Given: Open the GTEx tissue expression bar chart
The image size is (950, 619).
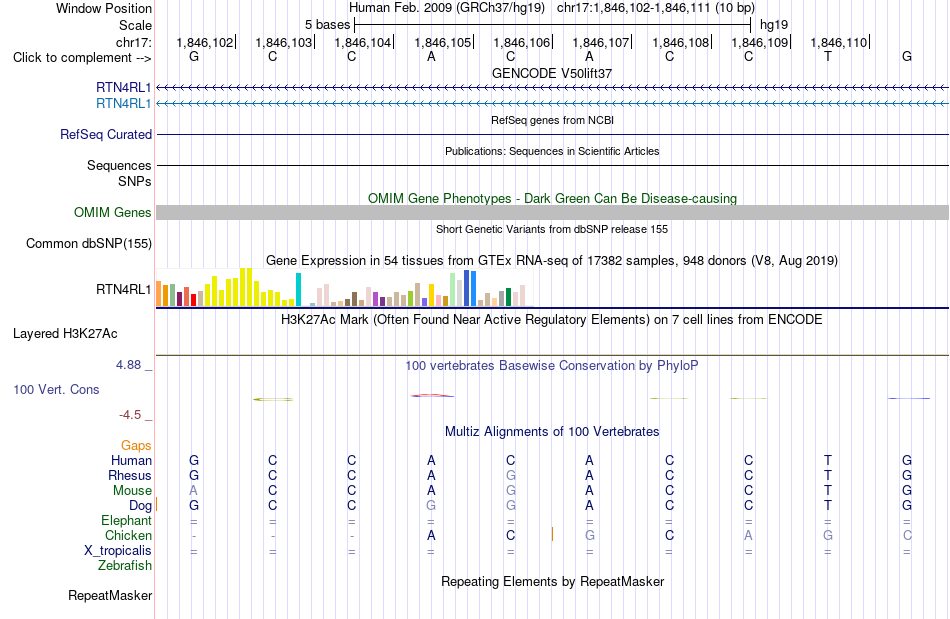Looking at the screenshot, I should [340, 288].
